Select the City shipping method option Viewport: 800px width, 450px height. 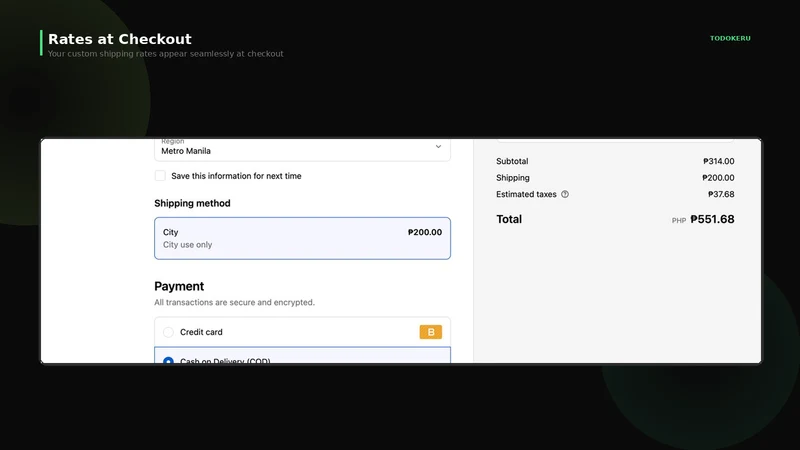[x=302, y=238]
